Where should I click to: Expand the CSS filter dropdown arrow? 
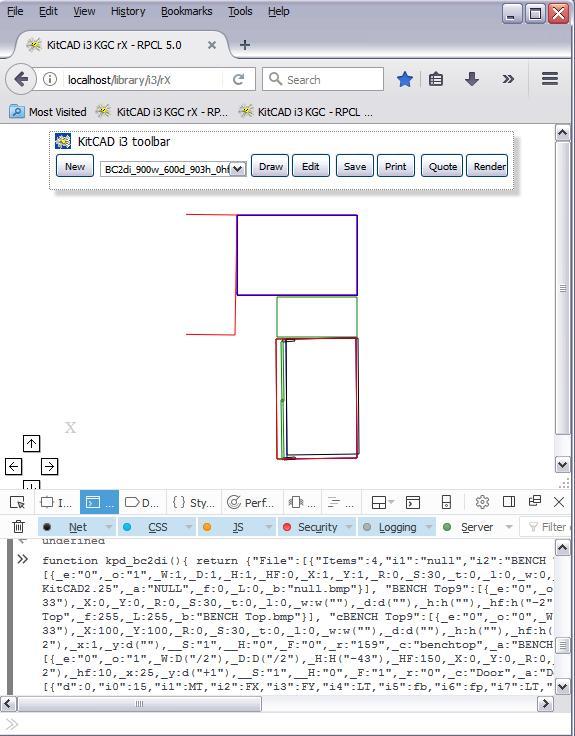[189, 527]
